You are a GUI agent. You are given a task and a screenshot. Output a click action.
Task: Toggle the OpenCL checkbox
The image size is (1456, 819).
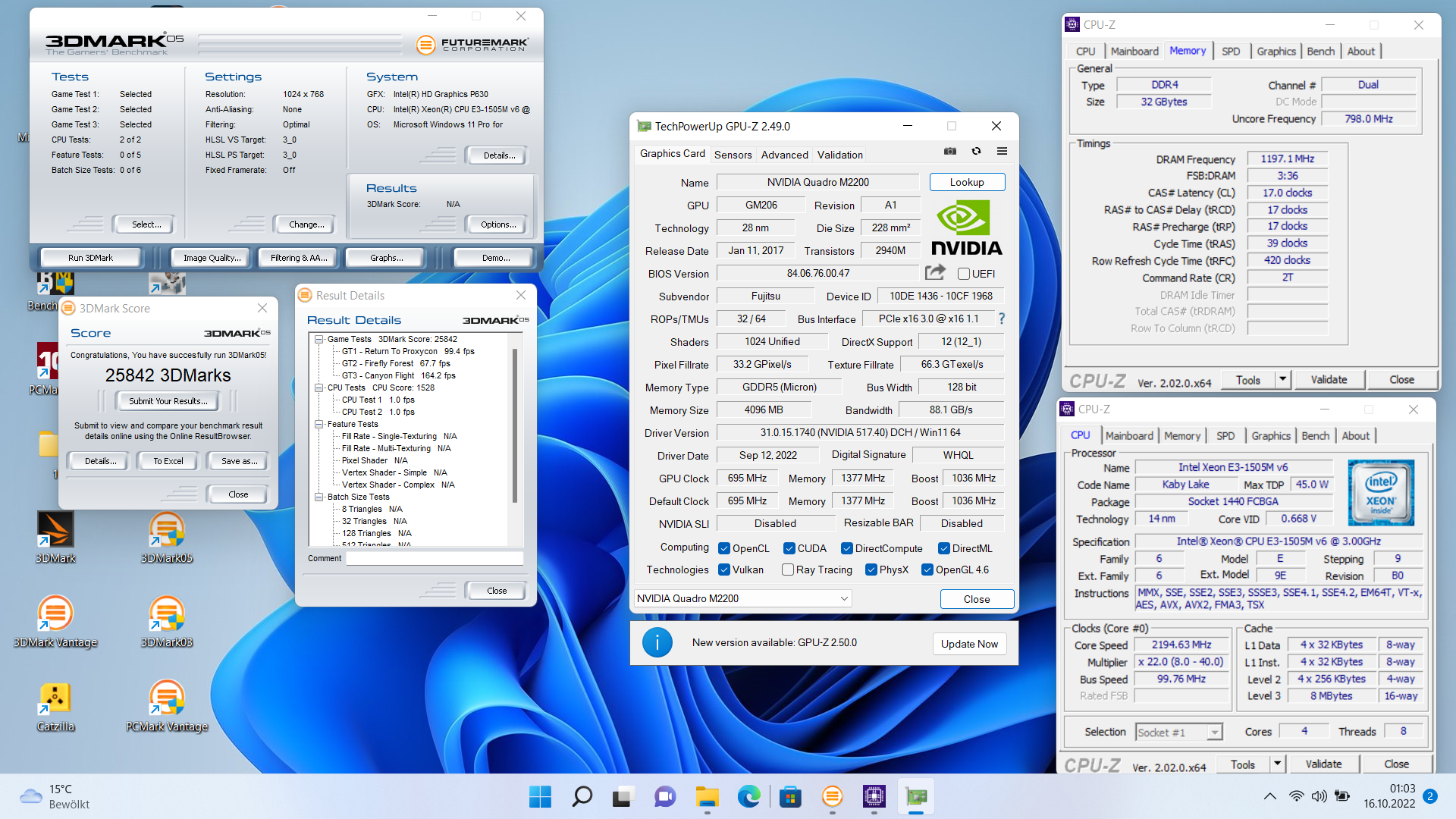(x=724, y=548)
